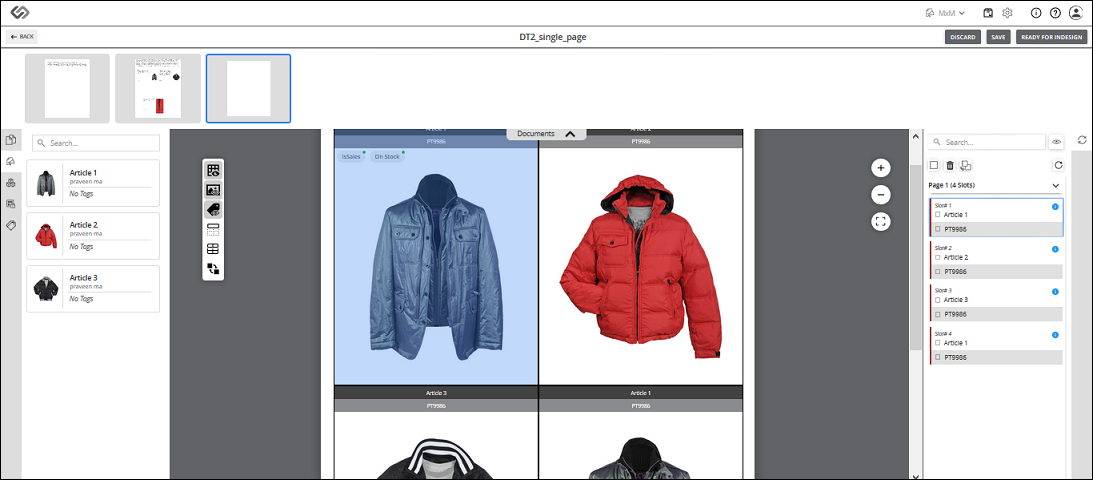Click the DISCARD button
The width and height of the screenshot is (1093, 480).
(x=963, y=37)
